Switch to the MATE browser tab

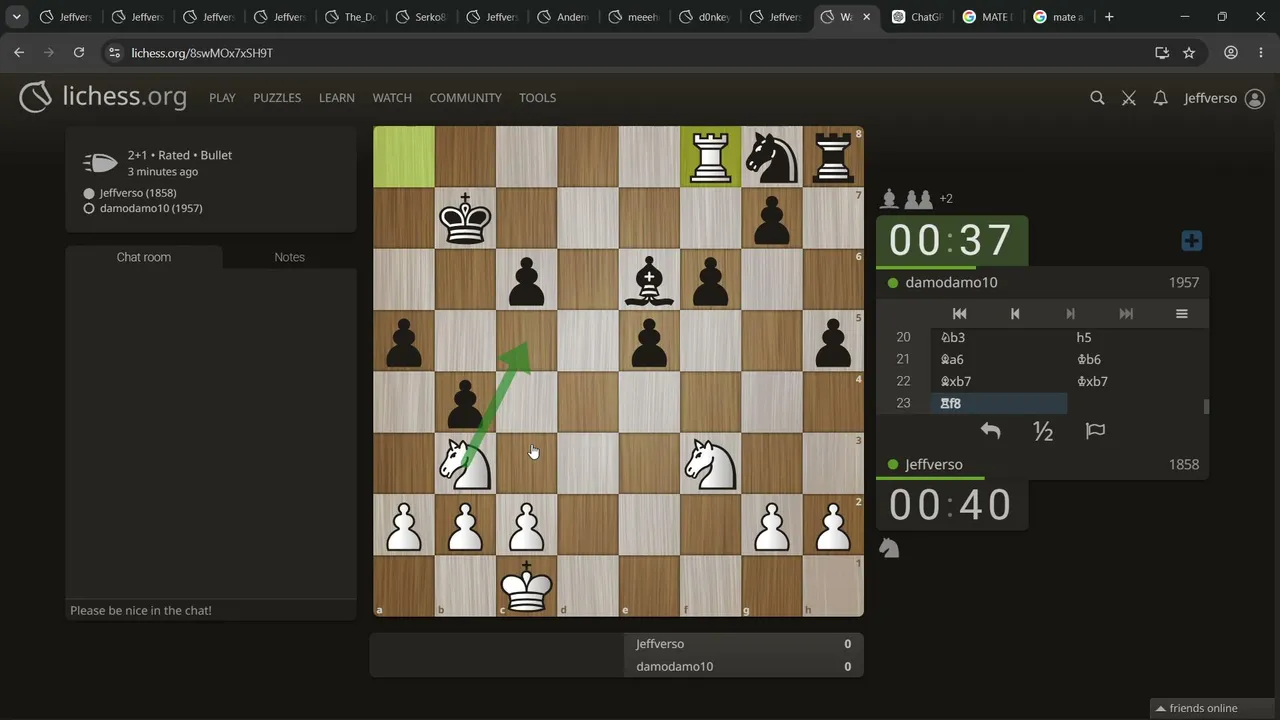click(x=988, y=17)
